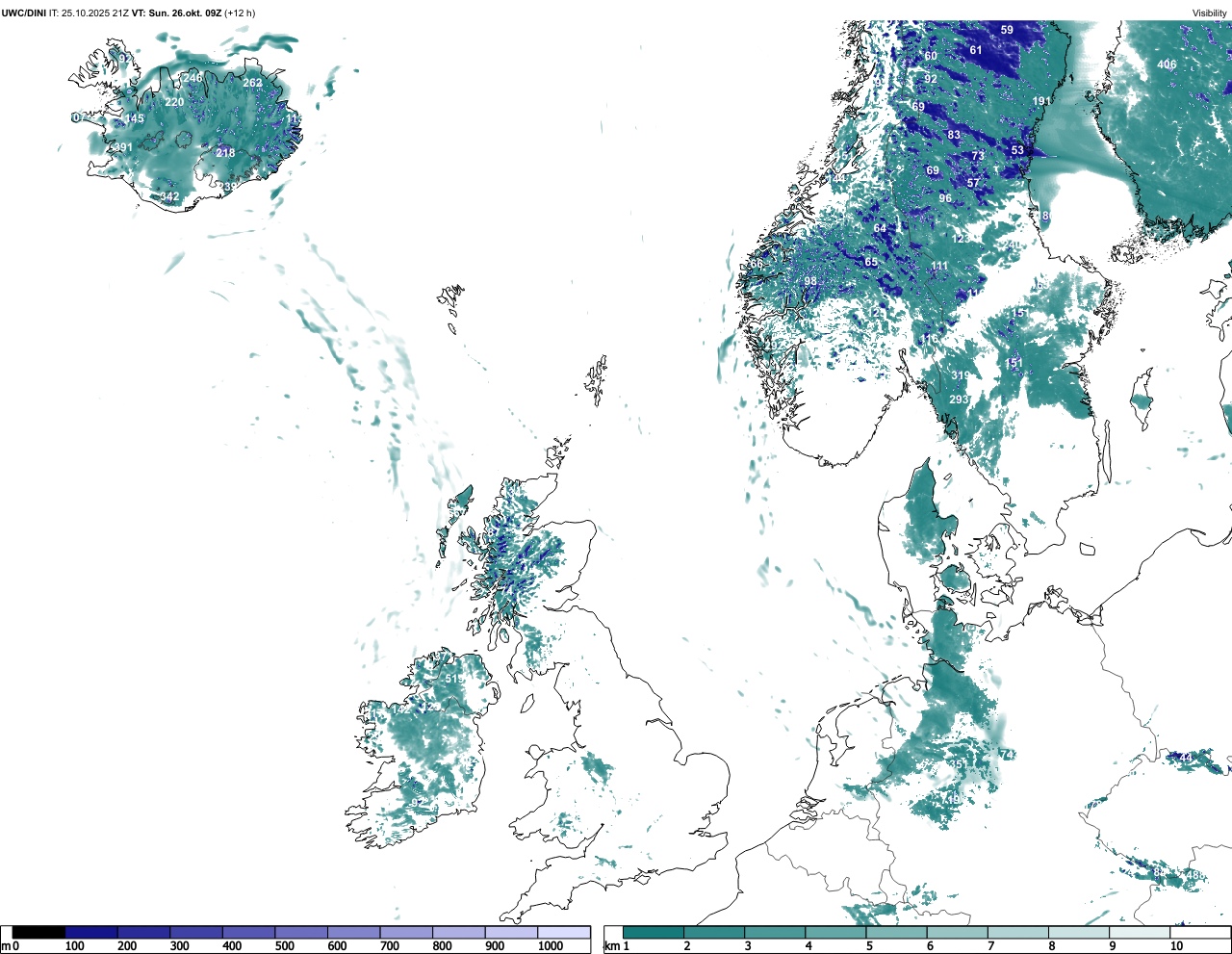This screenshot has width=1232, height=954.
Task: Select the dark teal 1–2 km legend segment
Action: (654, 932)
